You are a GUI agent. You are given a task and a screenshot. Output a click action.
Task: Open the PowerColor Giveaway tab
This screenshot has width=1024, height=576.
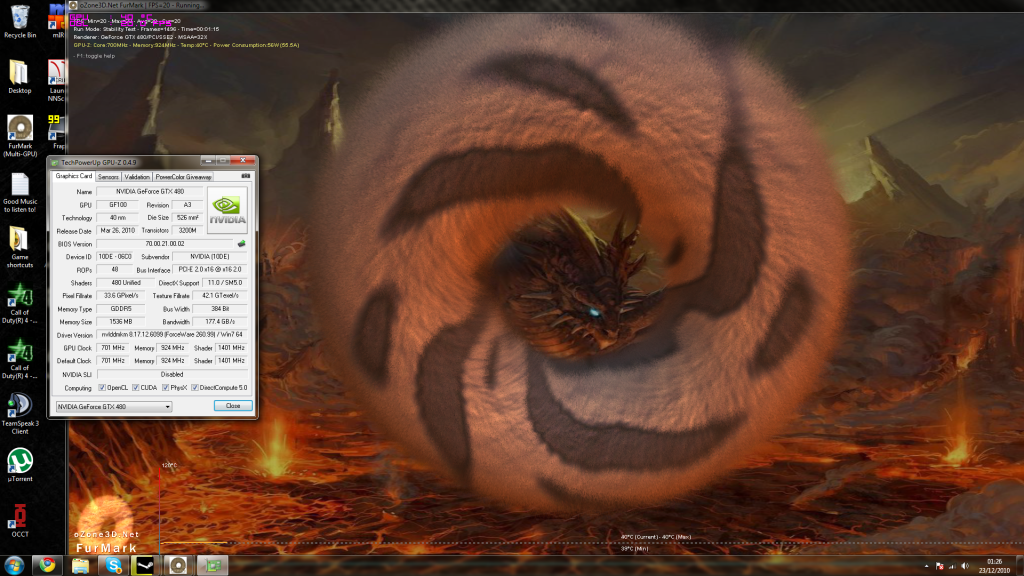point(183,177)
